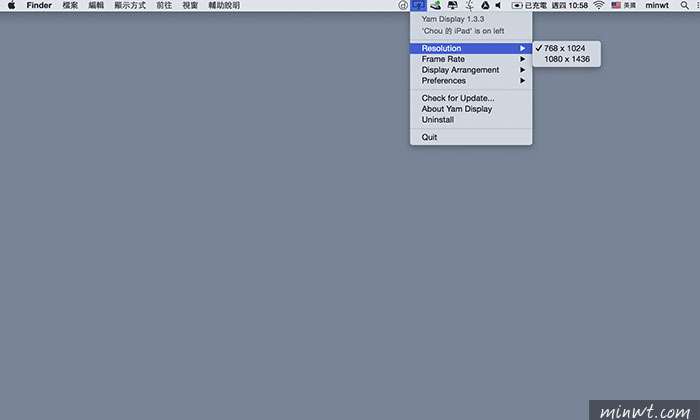Click the battery charged status icon
This screenshot has height=420, width=700.
517,5
